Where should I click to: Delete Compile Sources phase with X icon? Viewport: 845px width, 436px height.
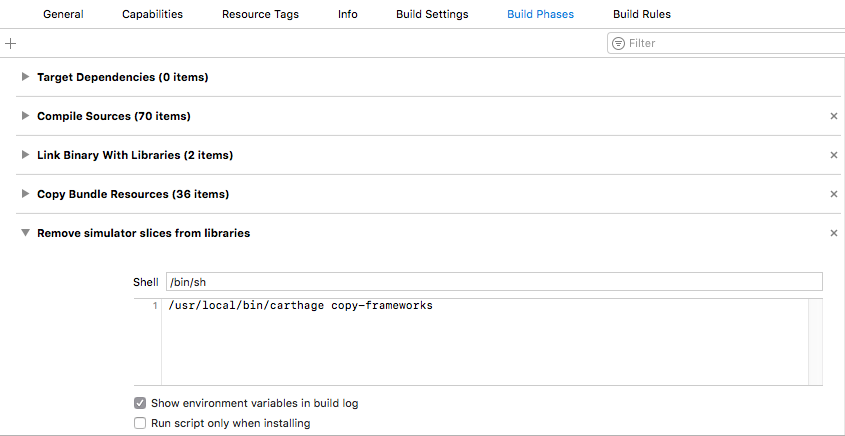pyautogui.click(x=834, y=116)
